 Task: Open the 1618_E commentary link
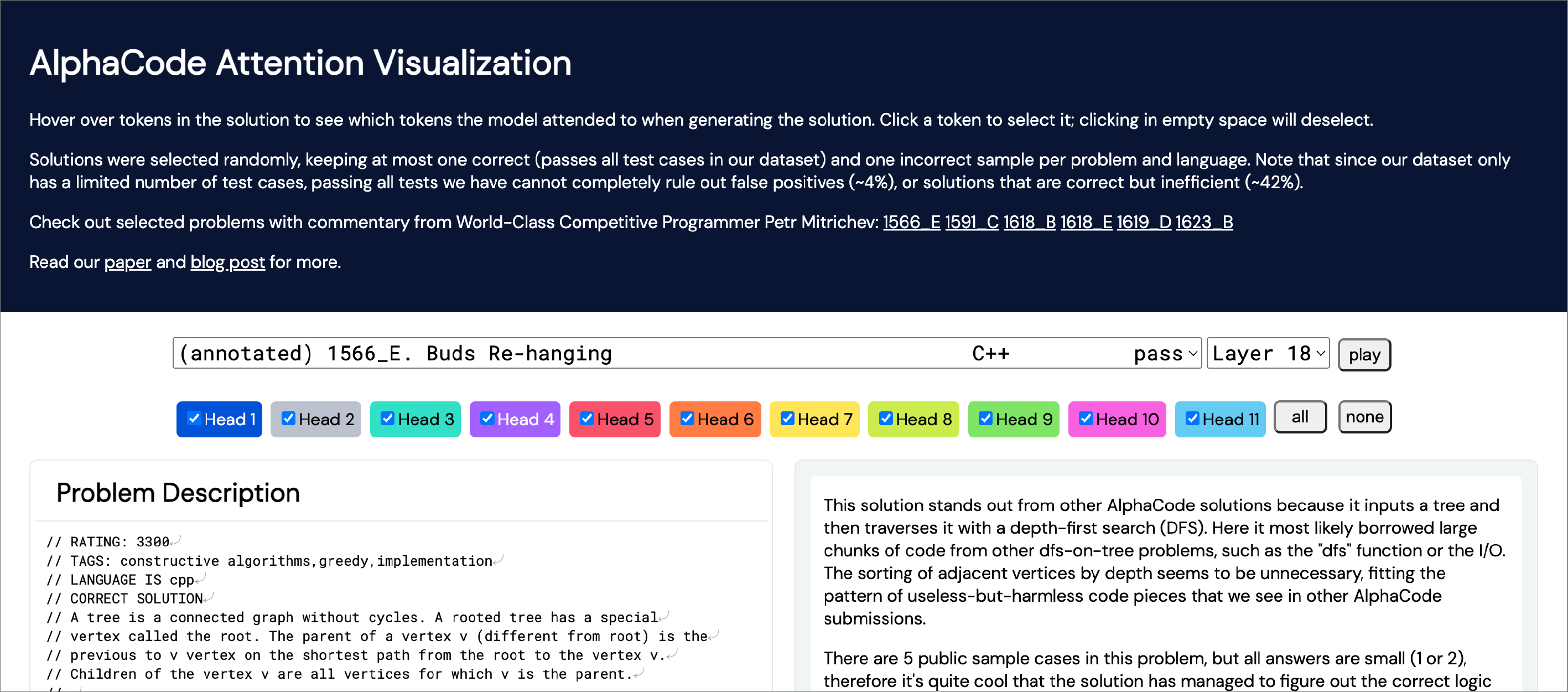coord(1086,223)
